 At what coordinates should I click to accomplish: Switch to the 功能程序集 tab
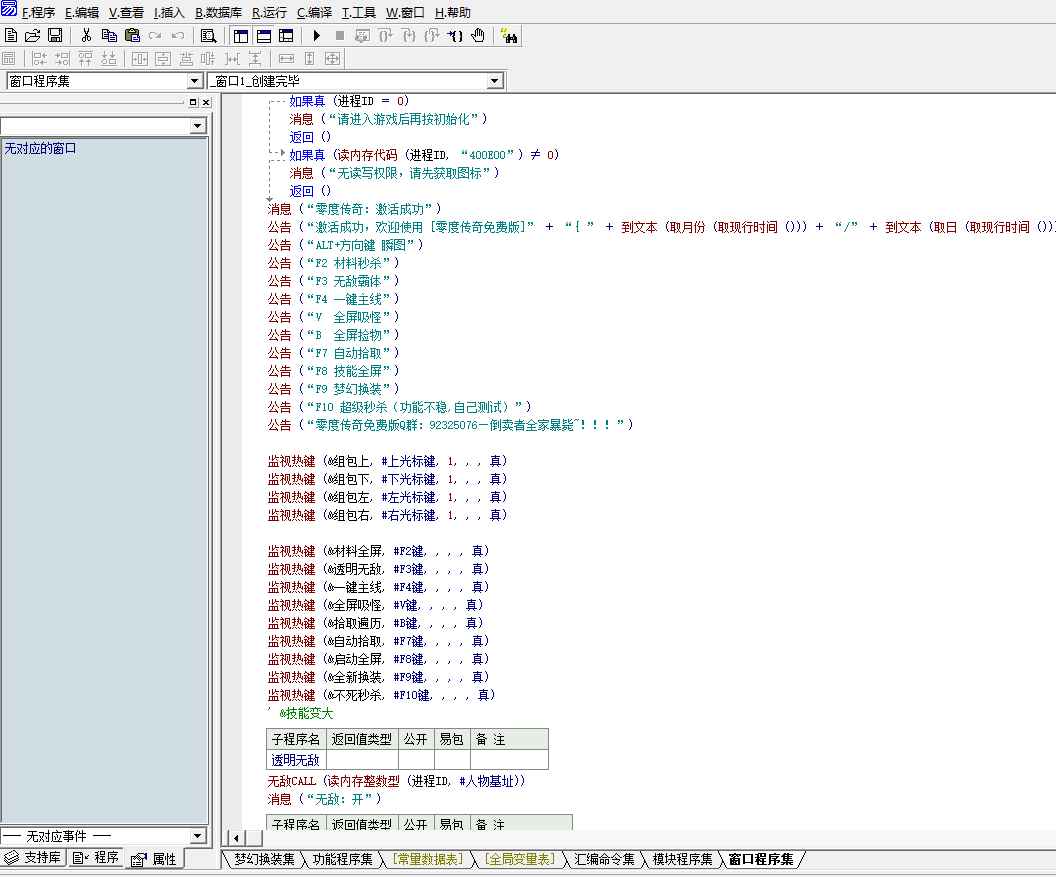pyautogui.click(x=342, y=859)
